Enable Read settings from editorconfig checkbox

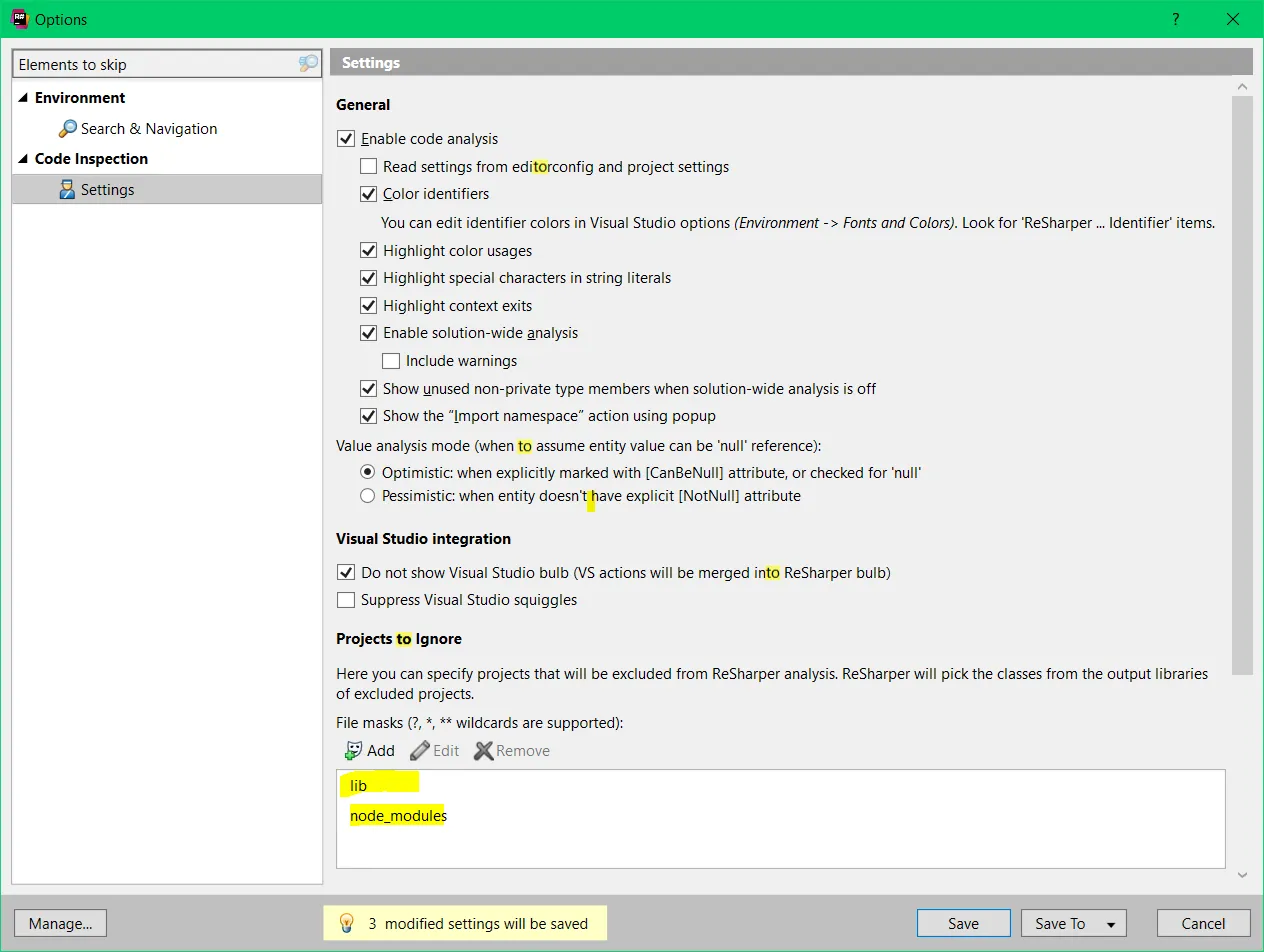[368, 167]
